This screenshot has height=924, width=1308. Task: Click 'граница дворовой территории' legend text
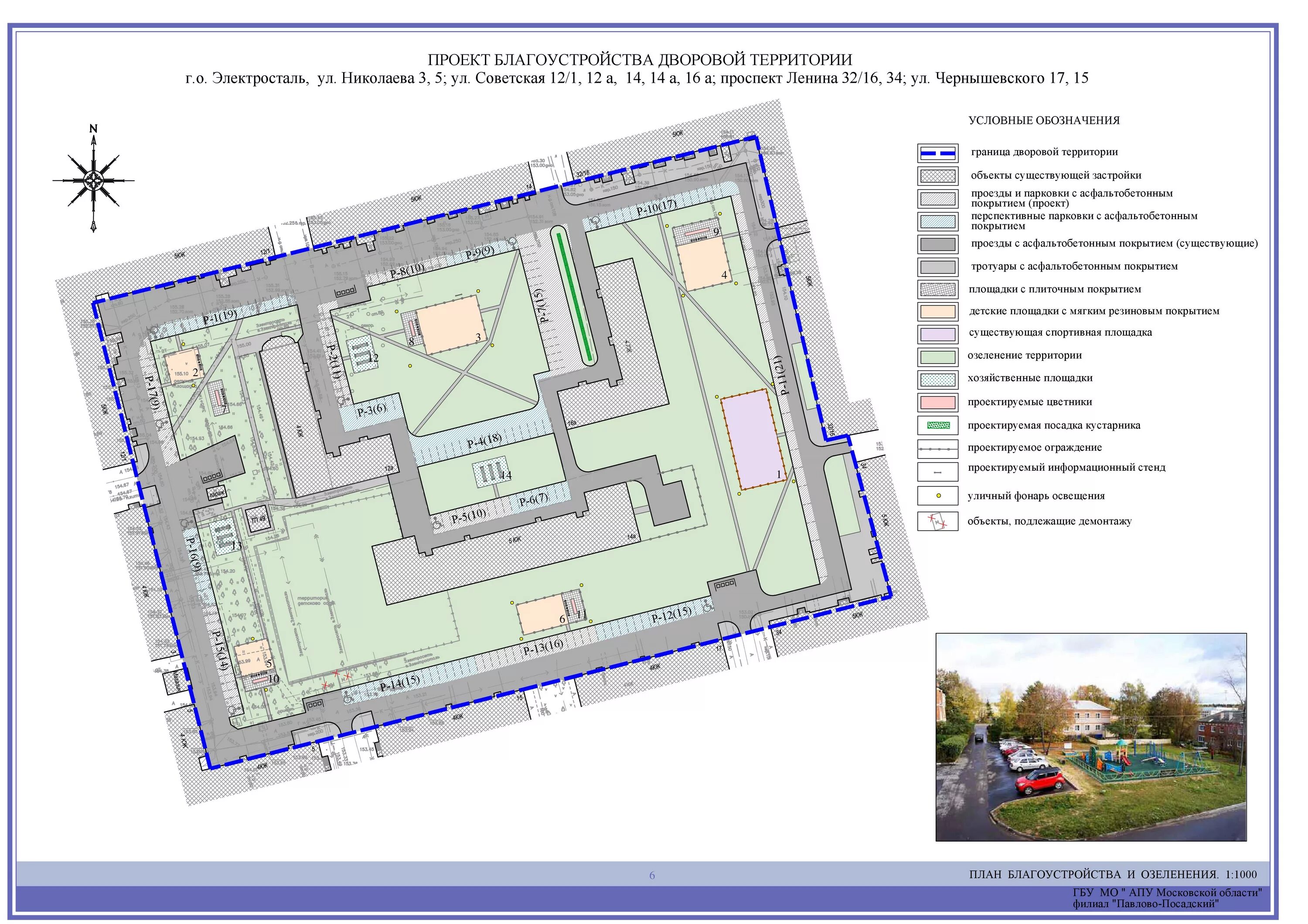1044,152
